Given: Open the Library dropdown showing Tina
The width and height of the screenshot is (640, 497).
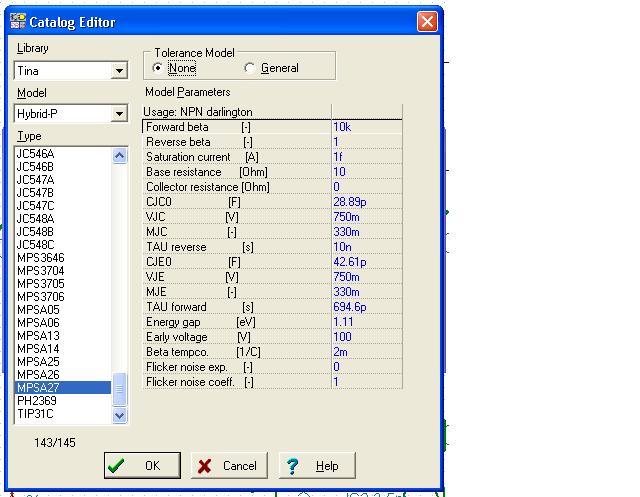Looking at the screenshot, I should tap(120, 71).
